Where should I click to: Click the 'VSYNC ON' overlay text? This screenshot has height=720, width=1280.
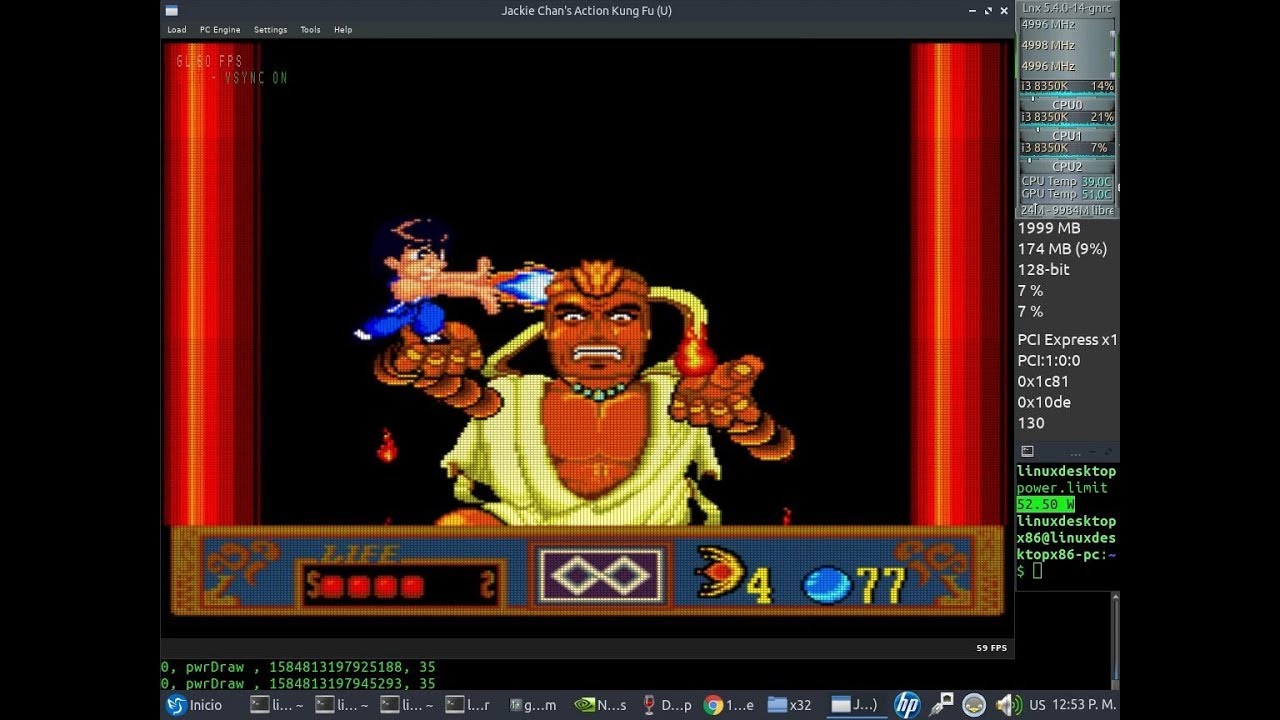256,78
